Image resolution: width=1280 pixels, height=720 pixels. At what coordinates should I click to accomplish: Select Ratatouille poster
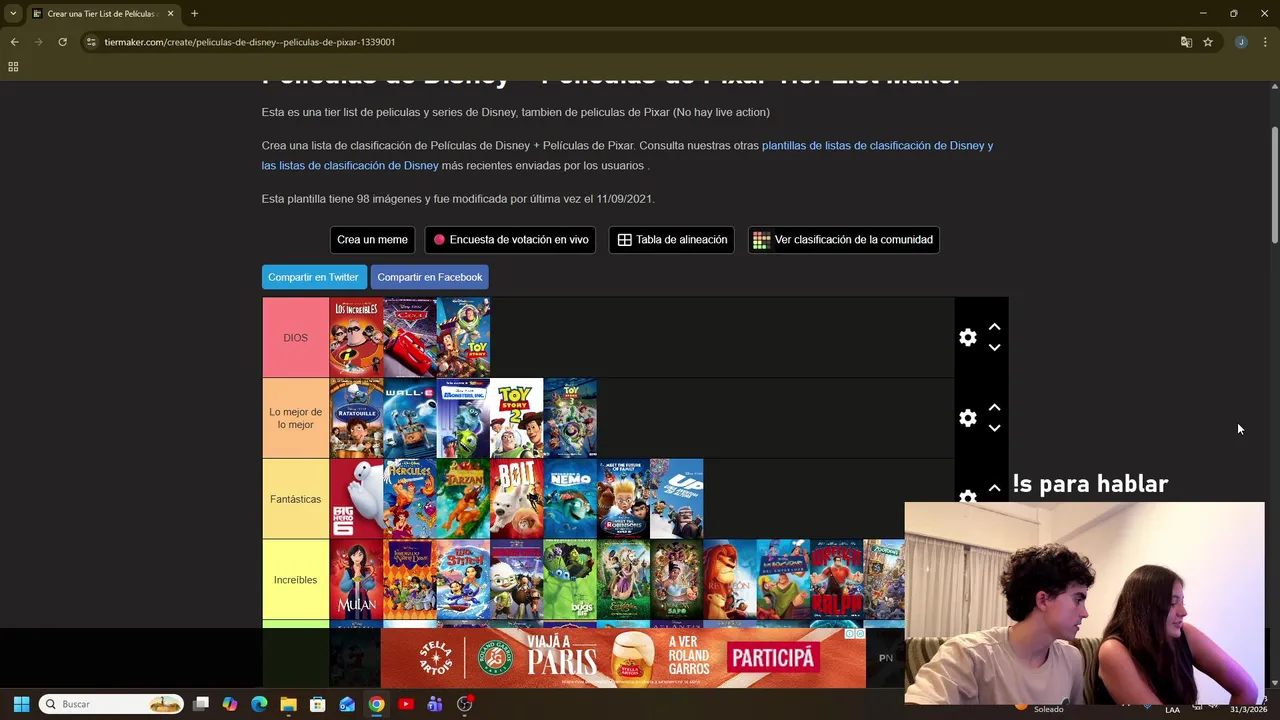click(357, 418)
